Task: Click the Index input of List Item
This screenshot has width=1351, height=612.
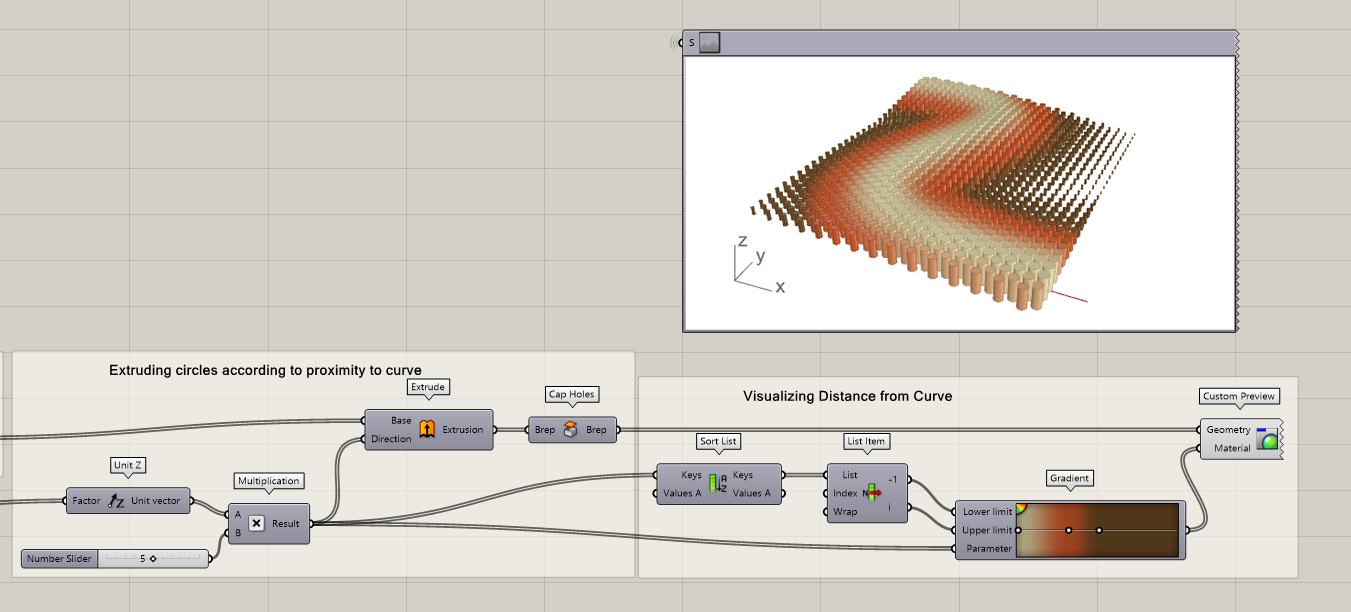Action: [845, 493]
